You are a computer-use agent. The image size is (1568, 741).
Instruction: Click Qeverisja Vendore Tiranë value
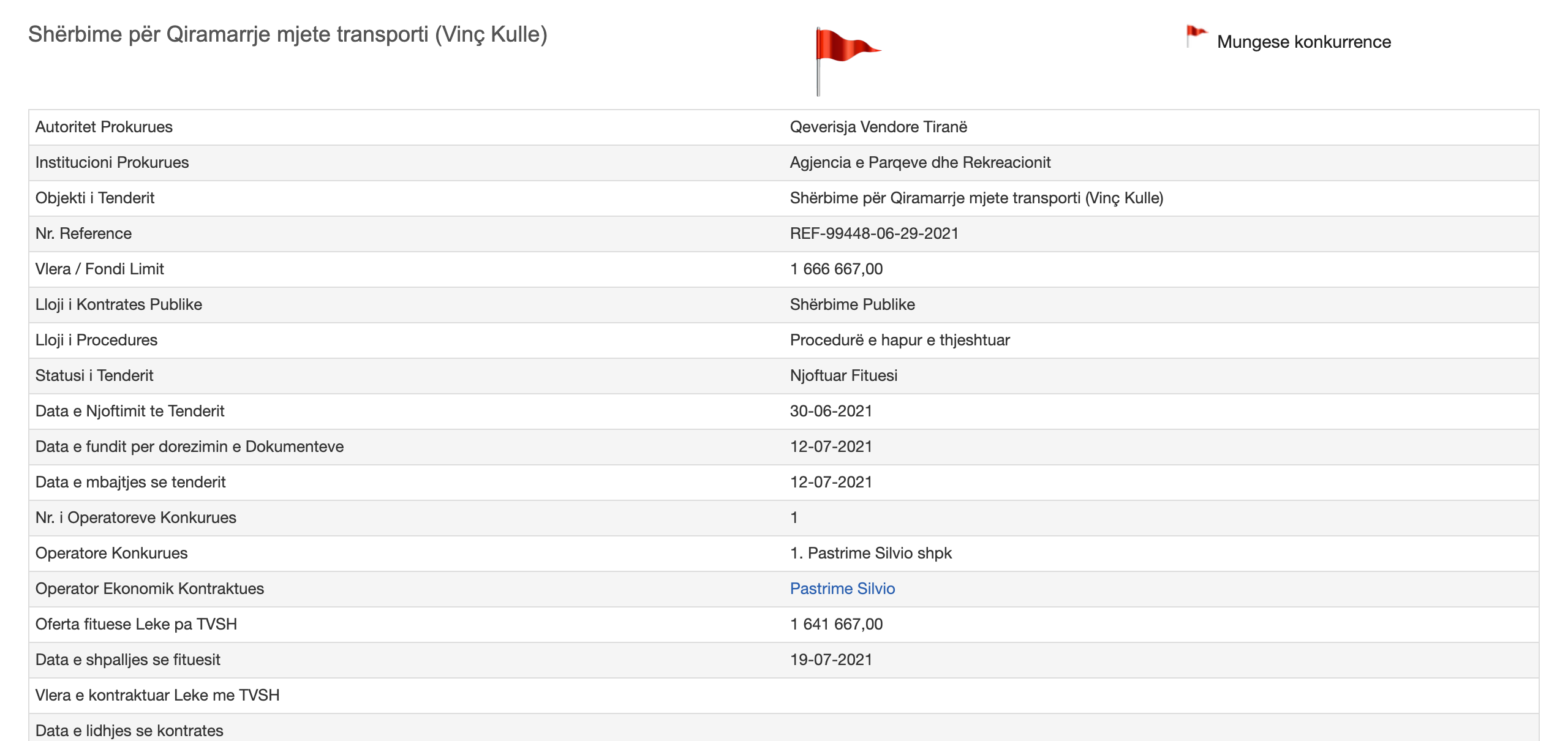(878, 127)
